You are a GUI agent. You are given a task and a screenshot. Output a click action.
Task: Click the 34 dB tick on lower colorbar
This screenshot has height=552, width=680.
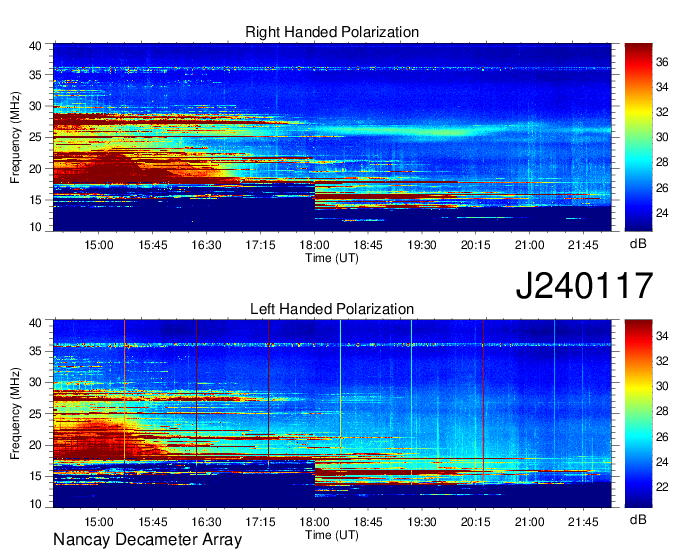click(662, 336)
